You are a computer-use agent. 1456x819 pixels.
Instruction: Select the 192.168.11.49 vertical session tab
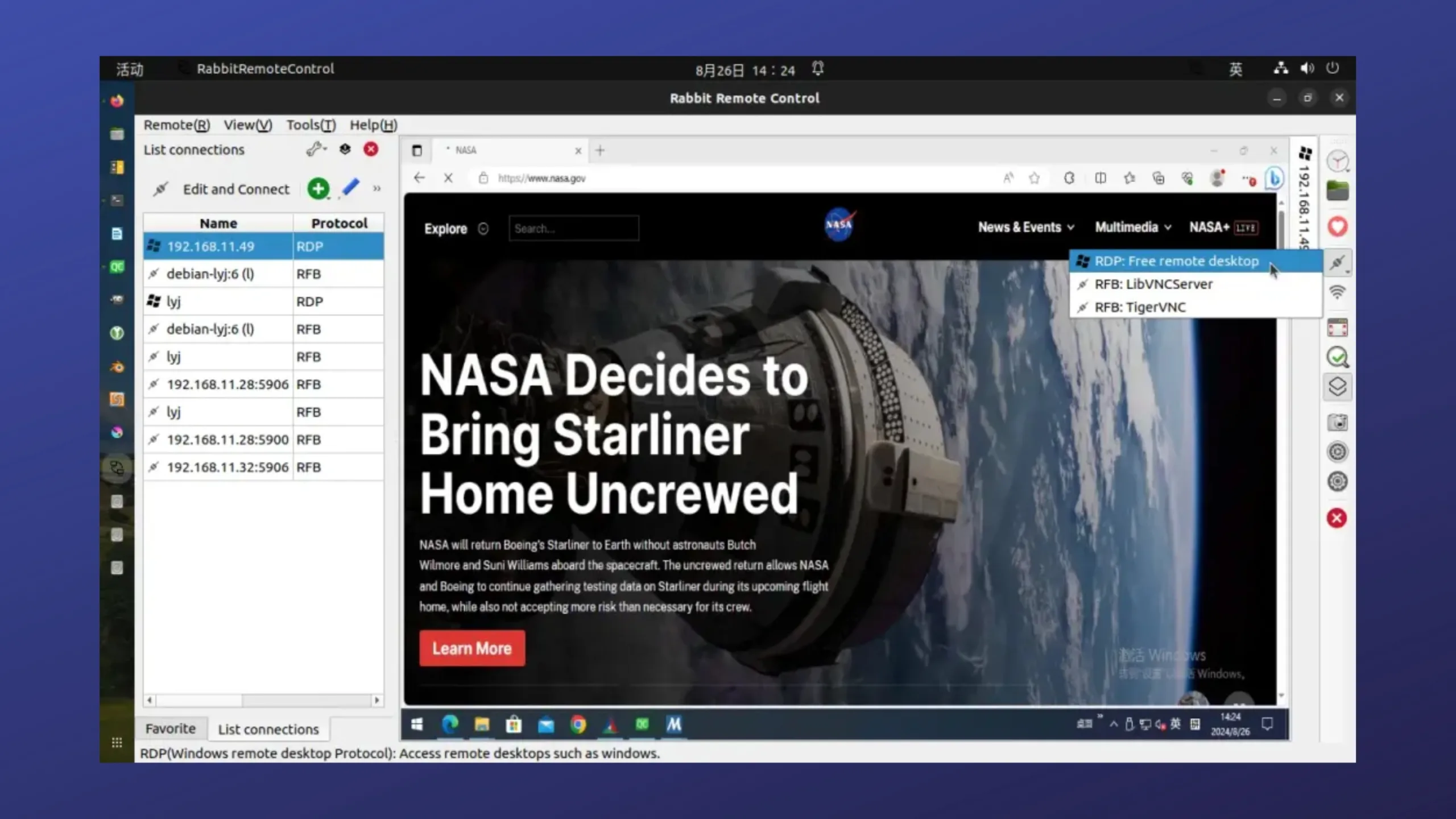pyautogui.click(x=1305, y=197)
